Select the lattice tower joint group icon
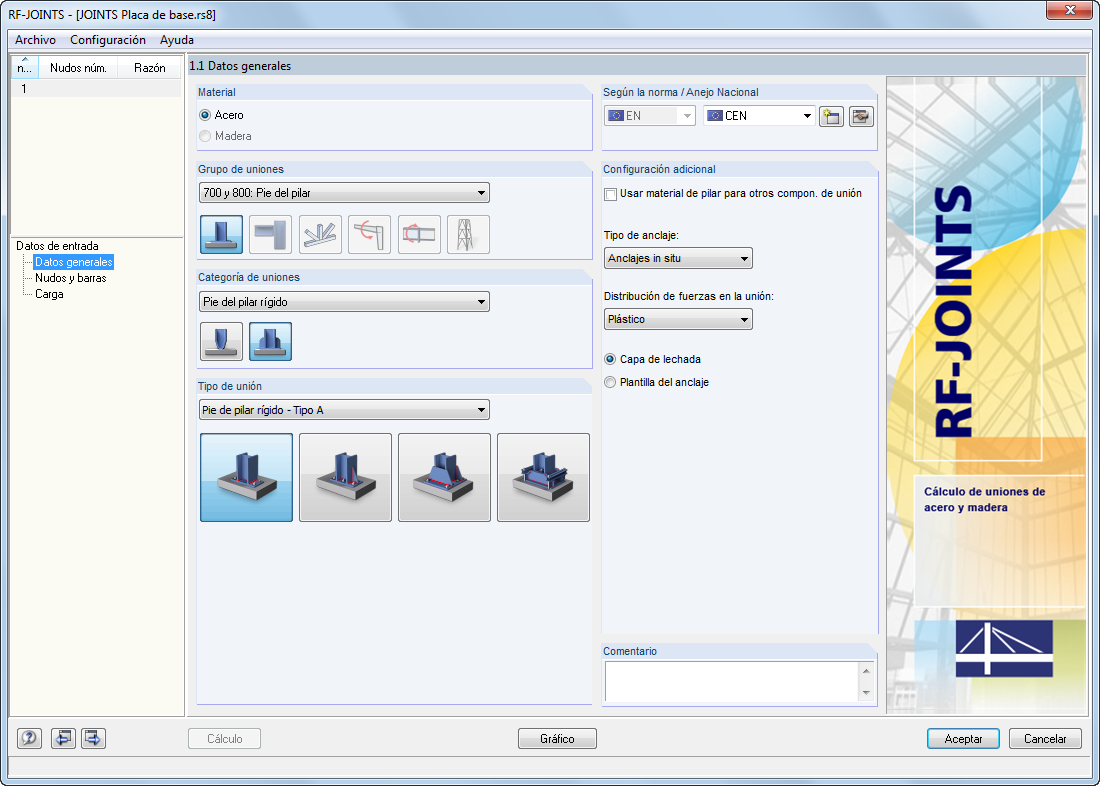Image resolution: width=1100 pixels, height=786 pixels. [x=469, y=234]
